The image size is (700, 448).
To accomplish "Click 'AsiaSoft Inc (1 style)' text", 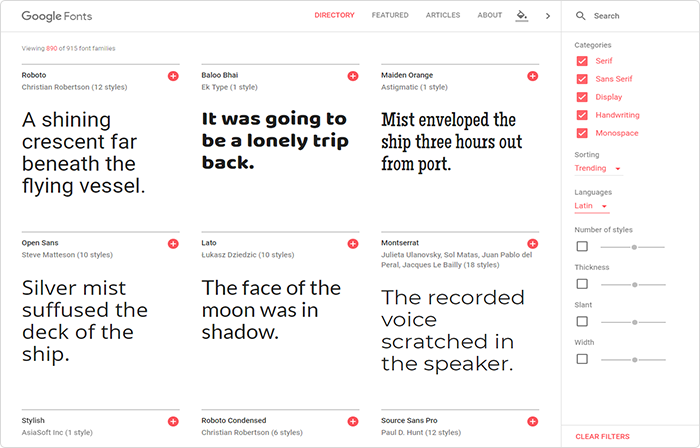I will [x=57, y=432].
